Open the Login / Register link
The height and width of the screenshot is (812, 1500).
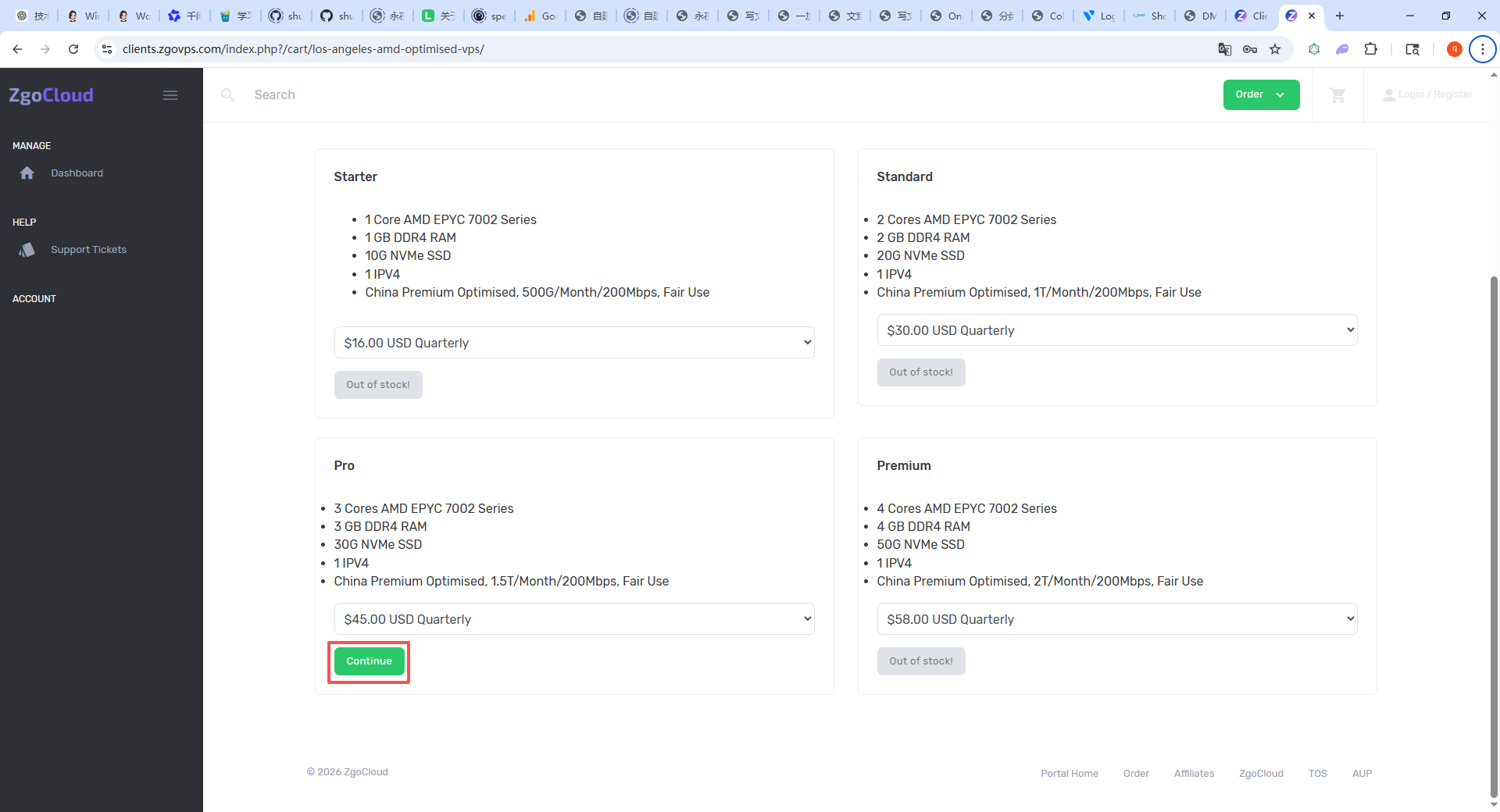(x=1435, y=94)
